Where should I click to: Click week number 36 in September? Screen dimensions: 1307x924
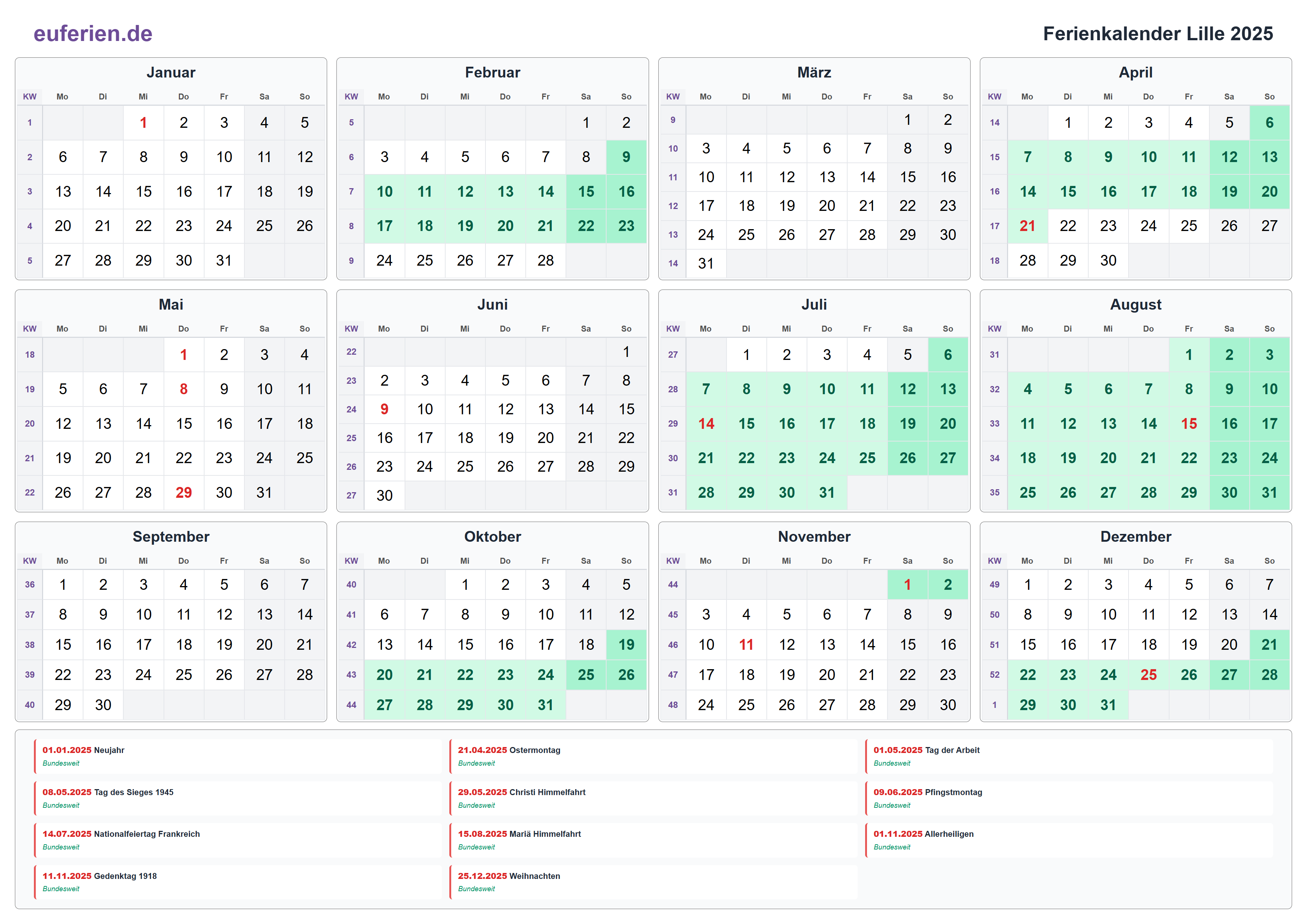29,585
